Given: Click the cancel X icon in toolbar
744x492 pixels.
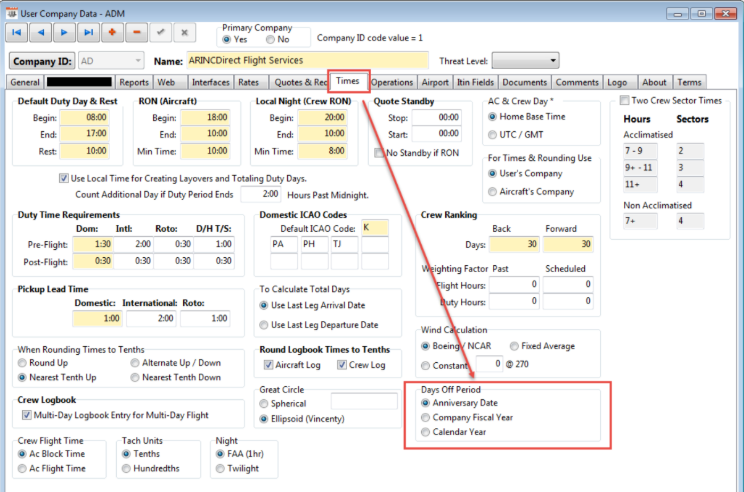Looking at the screenshot, I should coord(183,33).
